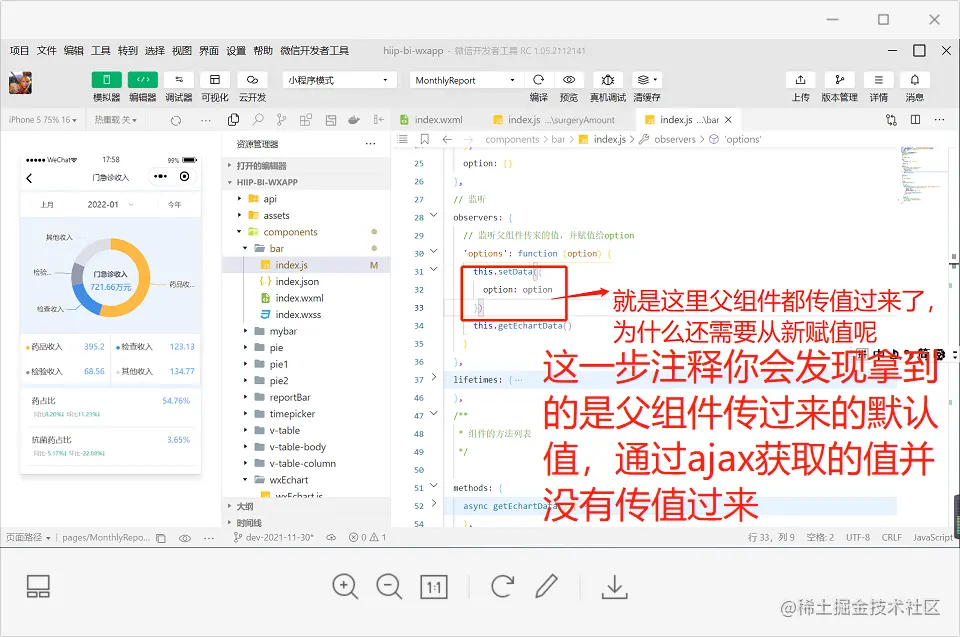Zoom out in the image viewer

tap(389, 586)
